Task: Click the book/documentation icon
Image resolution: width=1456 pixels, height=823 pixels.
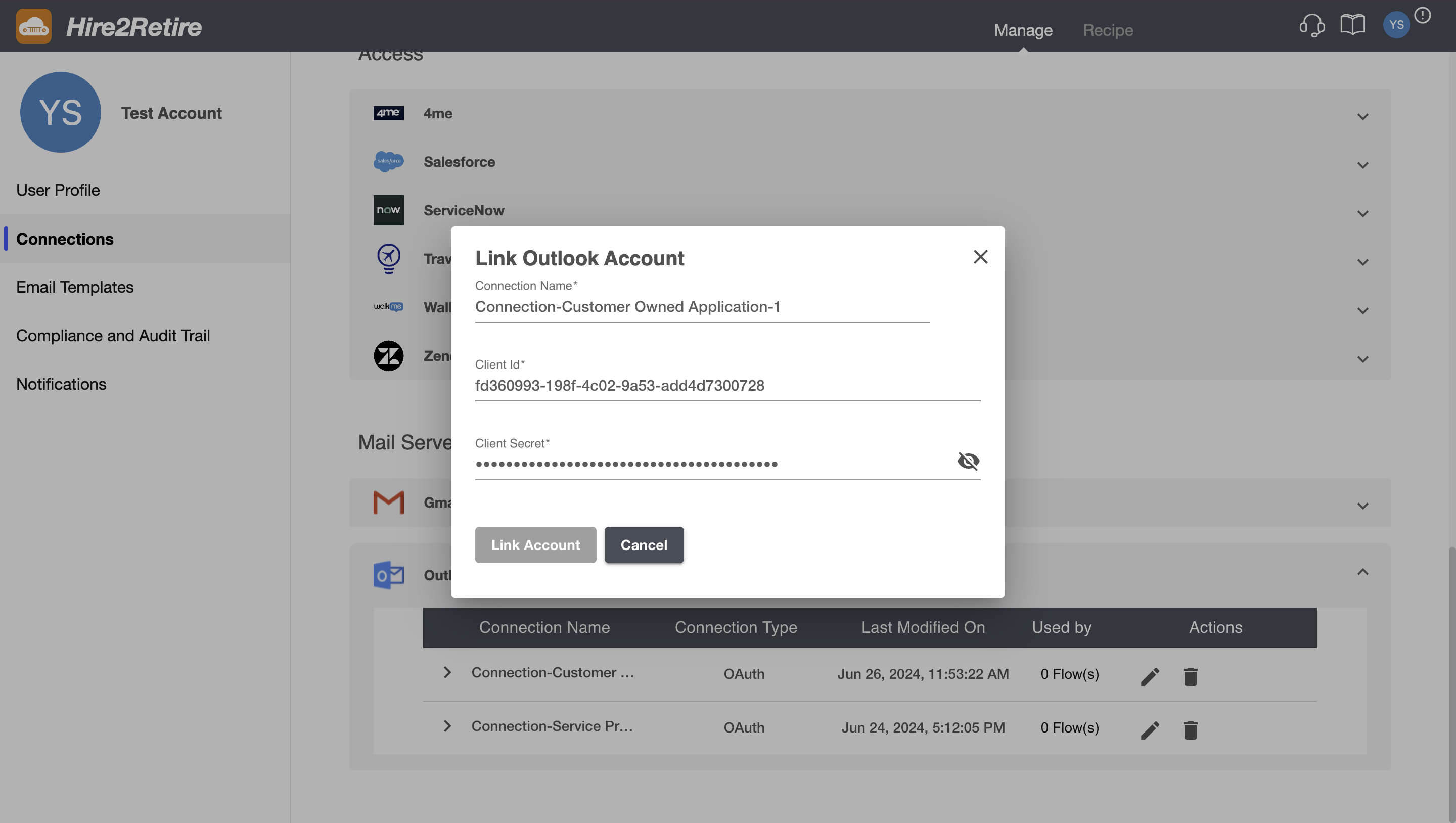Action: (x=1353, y=26)
